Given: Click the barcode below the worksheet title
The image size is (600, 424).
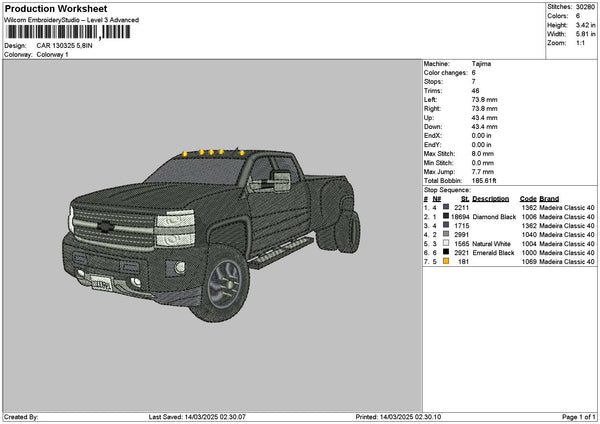Looking at the screenshot, I should click(68, 32).
